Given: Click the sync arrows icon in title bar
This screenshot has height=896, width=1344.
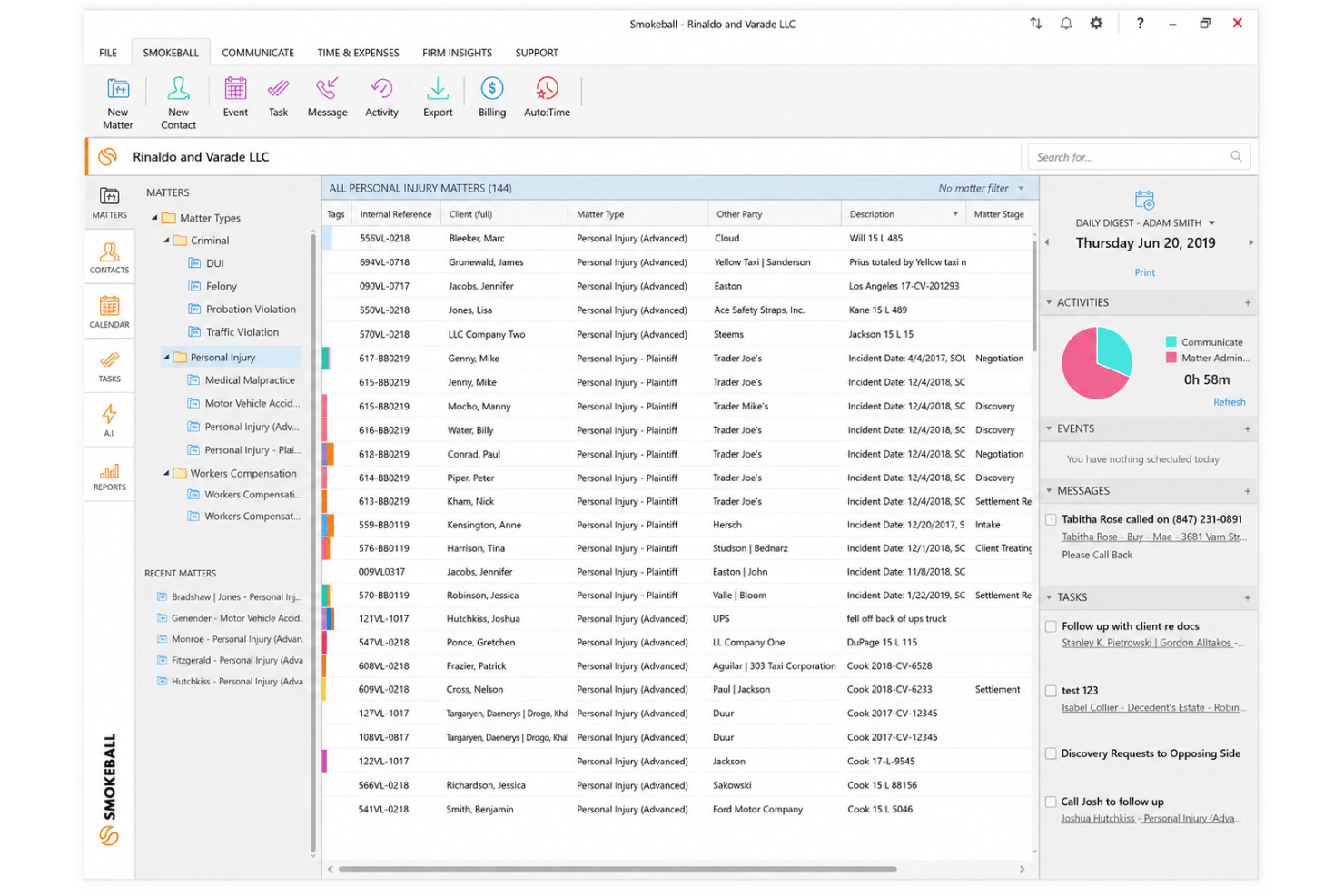Looking at the screenshot, I should [1035, 24].
